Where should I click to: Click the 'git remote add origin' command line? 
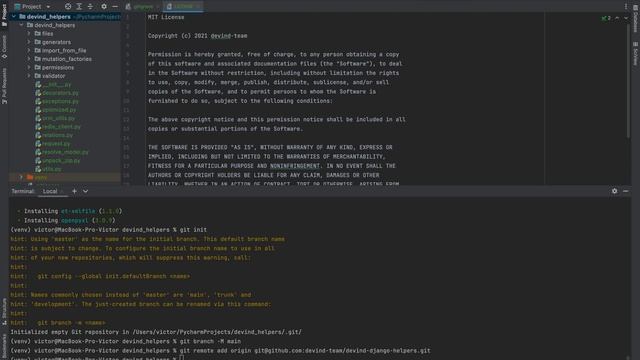click(x=220, y=351)
